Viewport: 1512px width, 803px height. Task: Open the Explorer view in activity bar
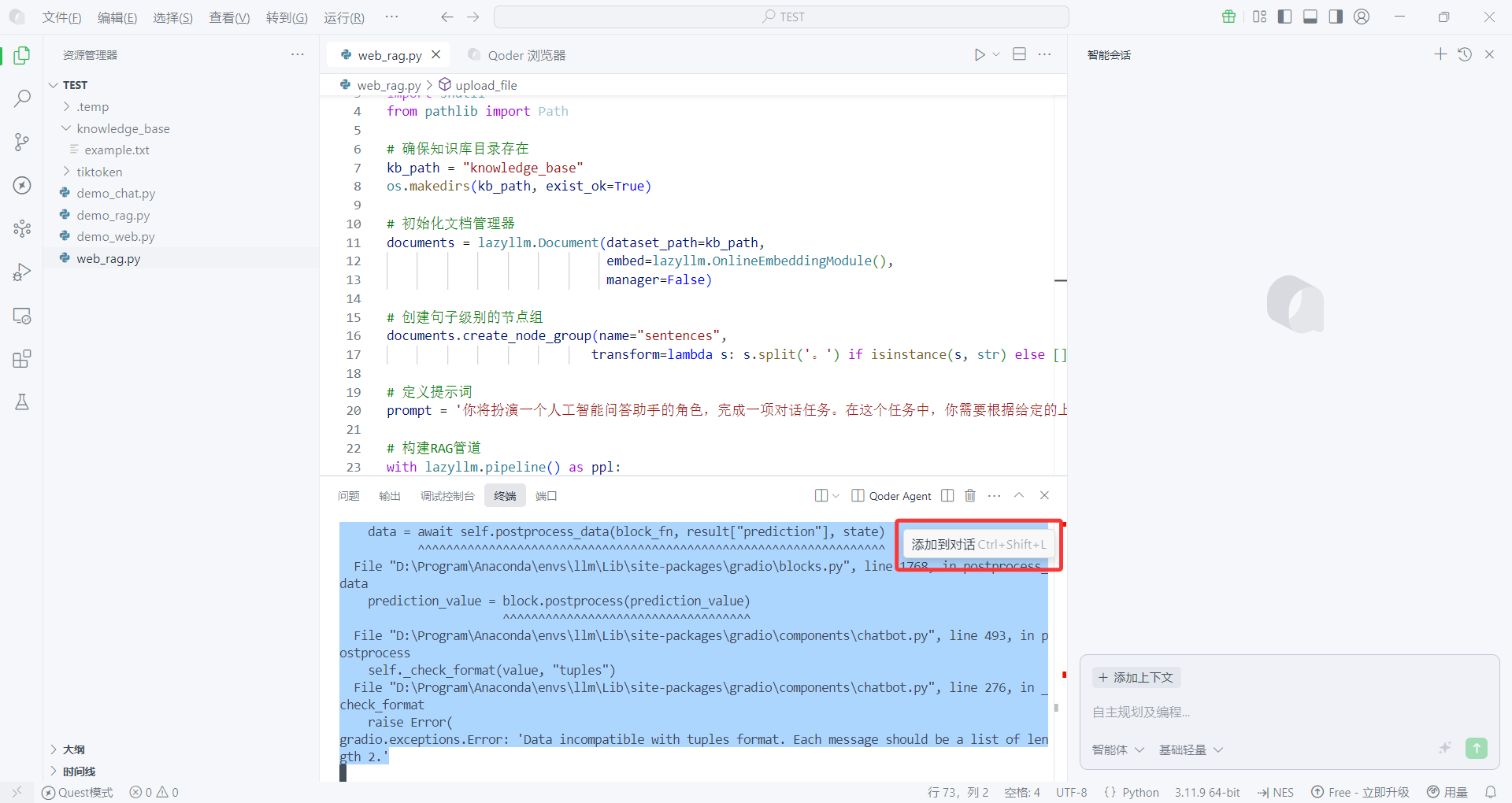22,55
